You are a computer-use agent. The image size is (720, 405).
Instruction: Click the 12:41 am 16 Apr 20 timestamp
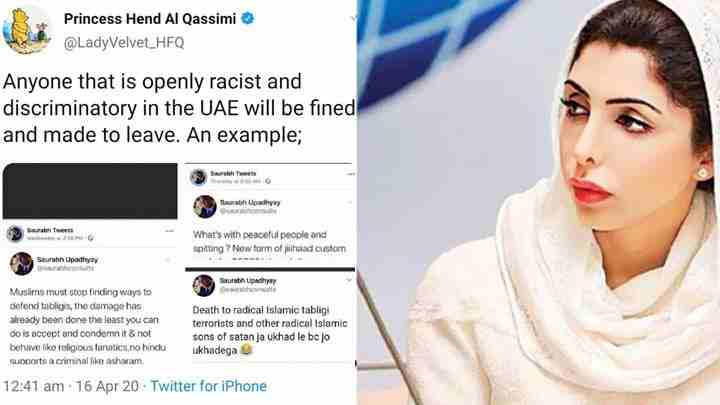(x=71, y=386)
